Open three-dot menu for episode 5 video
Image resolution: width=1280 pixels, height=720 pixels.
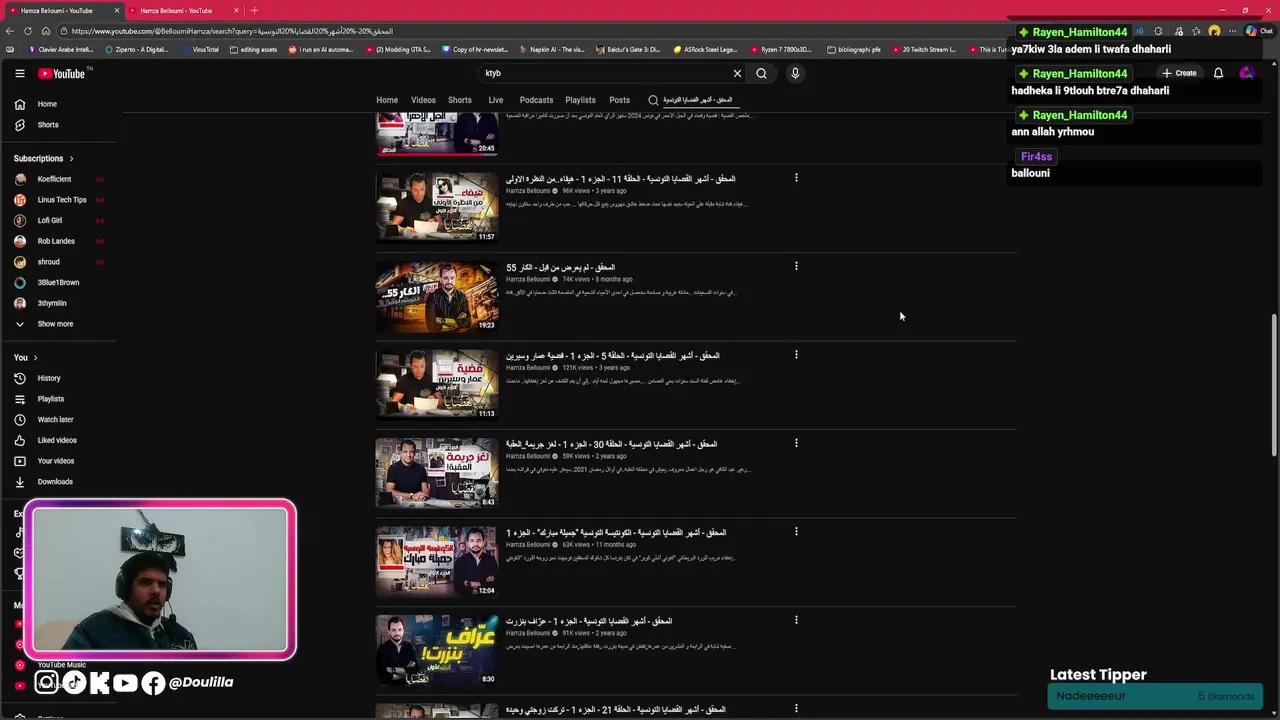[x=796, y=354]
